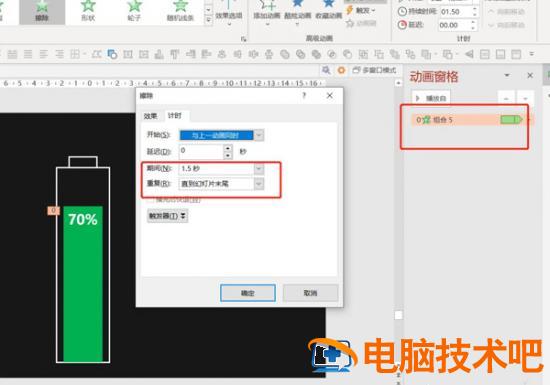Screen dimensions: 550x385
Task: Select the 70% text on the slide
Action: tap(83, 219)
